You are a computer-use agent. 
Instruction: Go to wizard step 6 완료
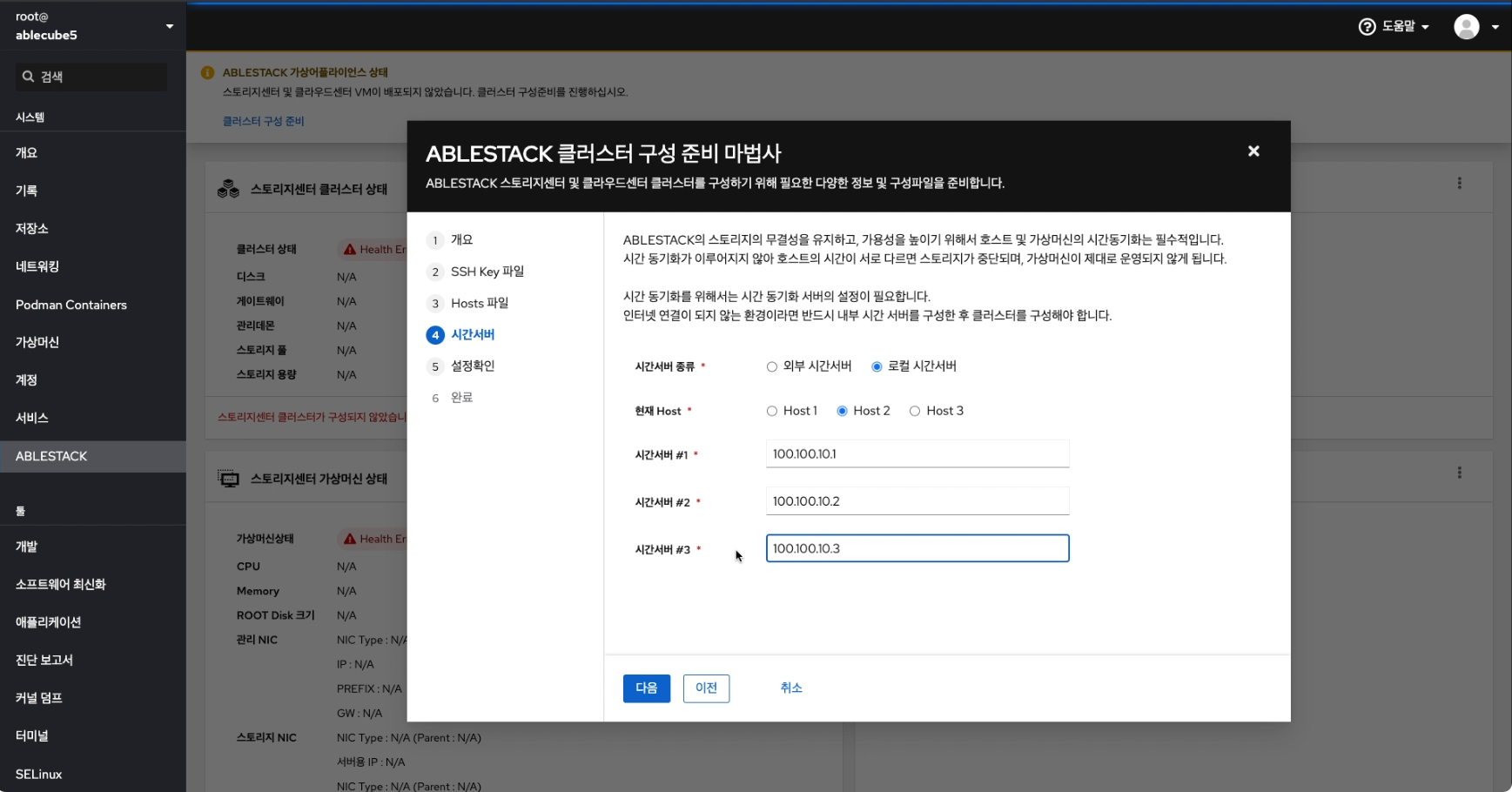(x=451, y=398)
